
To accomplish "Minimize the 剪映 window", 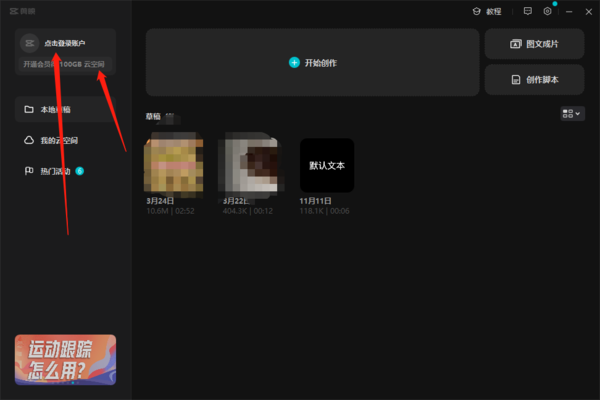I will tap(569, 12).
